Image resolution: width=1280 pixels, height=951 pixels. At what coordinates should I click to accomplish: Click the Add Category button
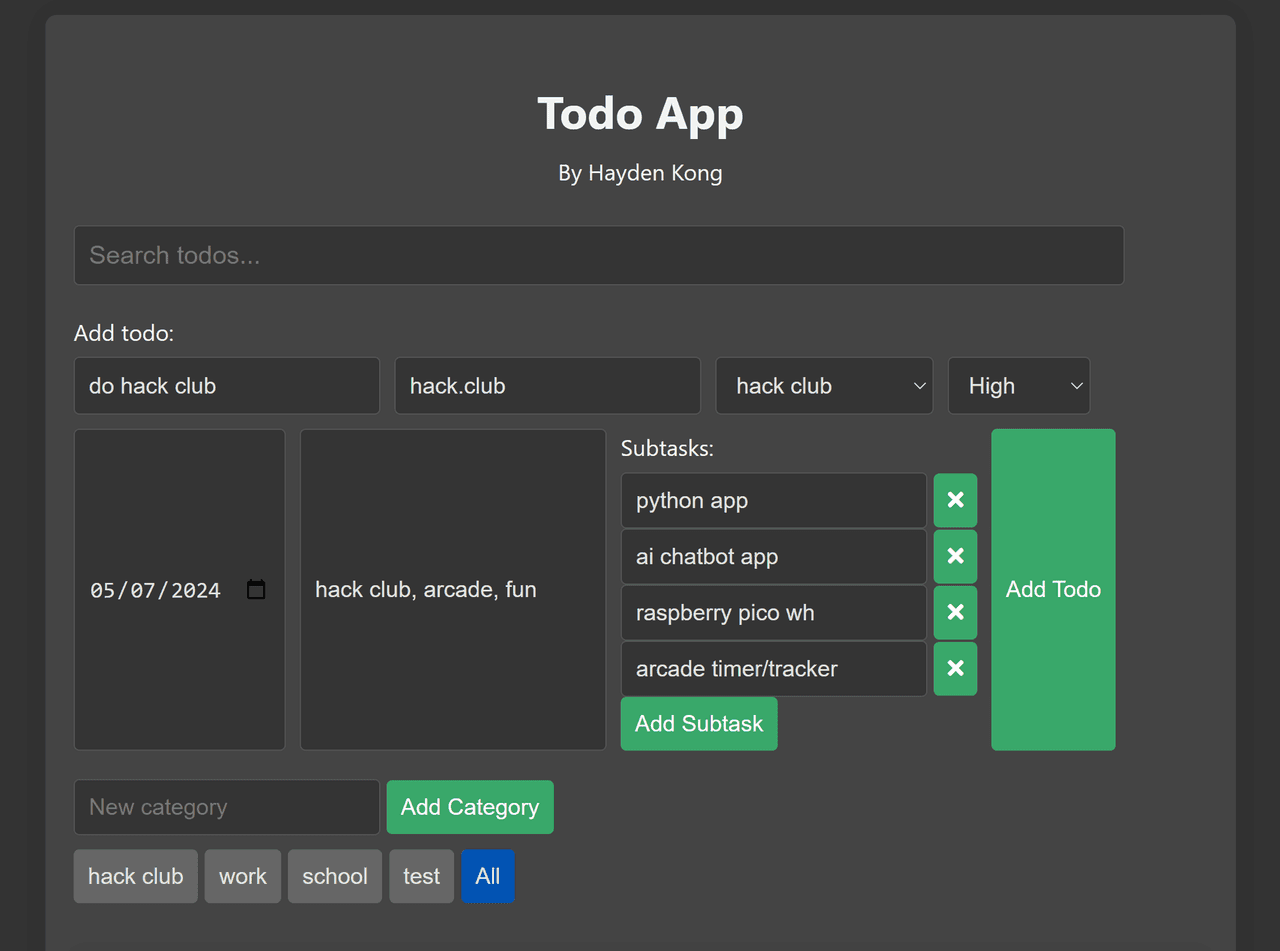pos(470,807)
